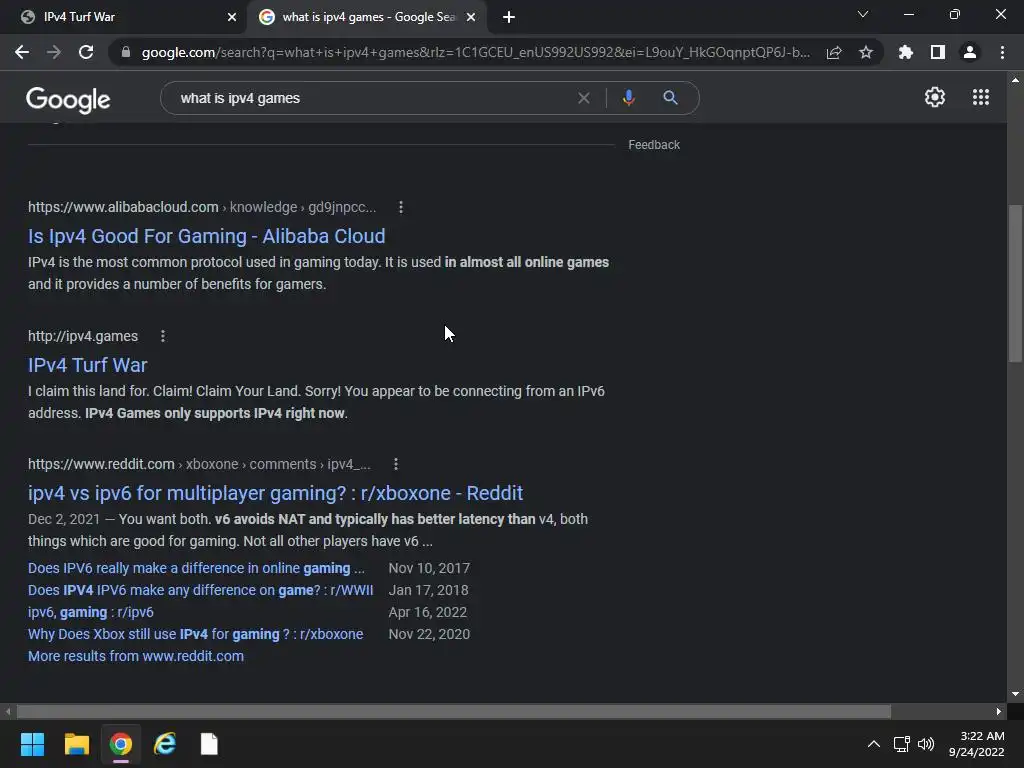
Task: Go to Google homepage via logo
Action: point(68,99)
